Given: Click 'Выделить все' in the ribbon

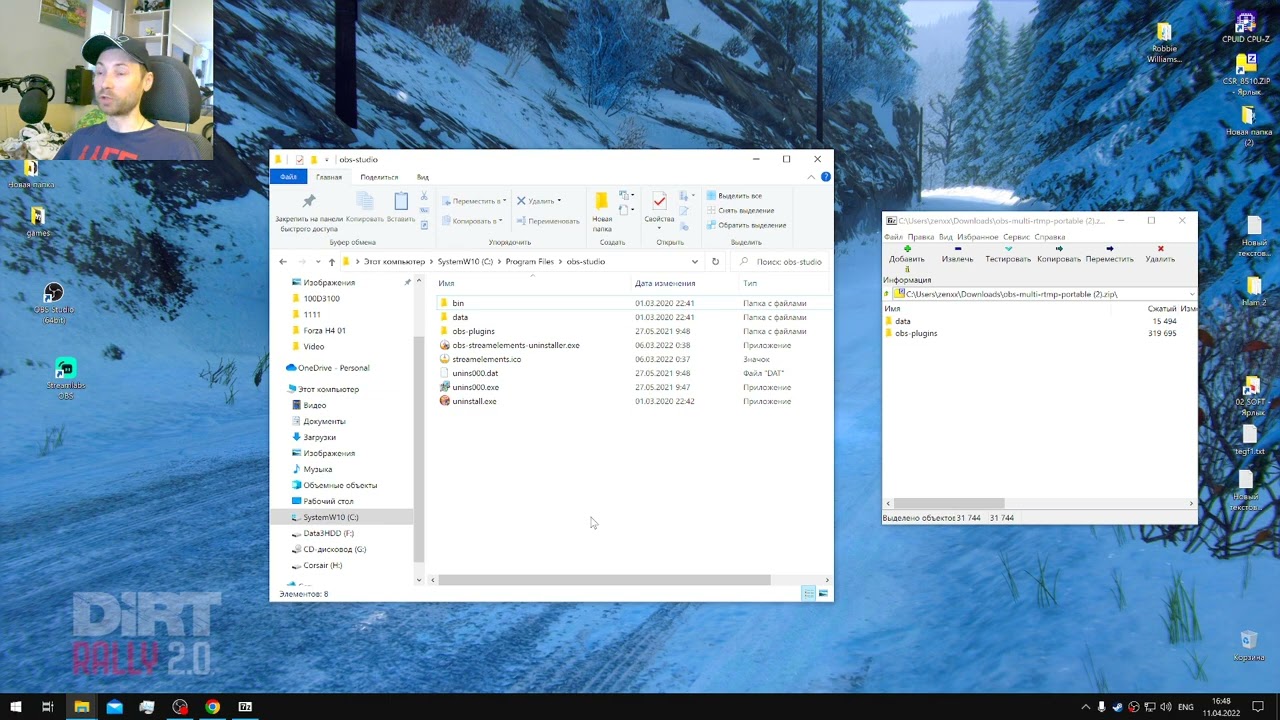Looking at the screenshot, I should click(734, 196).
